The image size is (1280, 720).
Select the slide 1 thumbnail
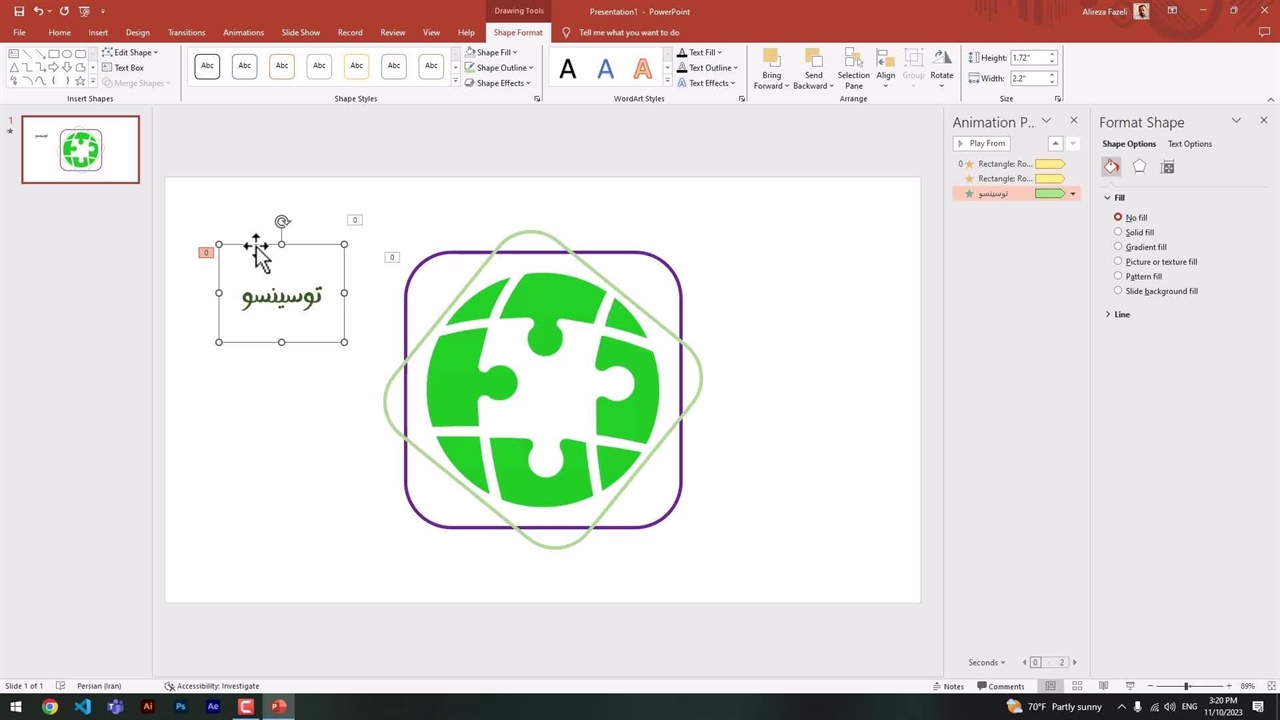tap(81, 150)
